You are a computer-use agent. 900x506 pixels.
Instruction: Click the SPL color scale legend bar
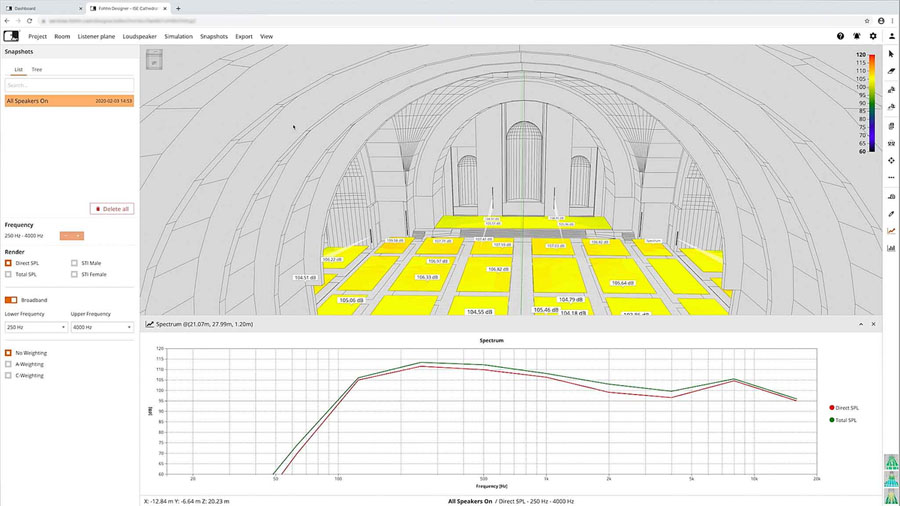[872, 103]
